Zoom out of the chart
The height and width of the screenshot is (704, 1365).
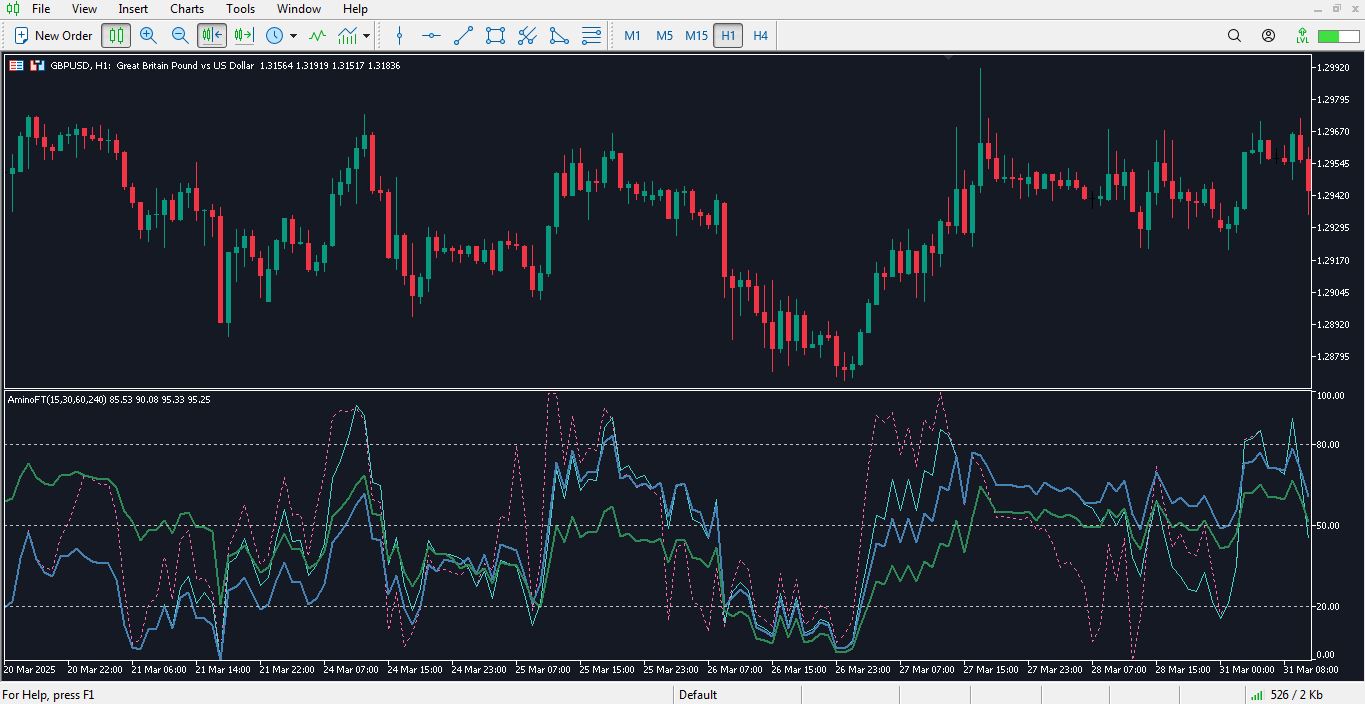tap(180, 36)
